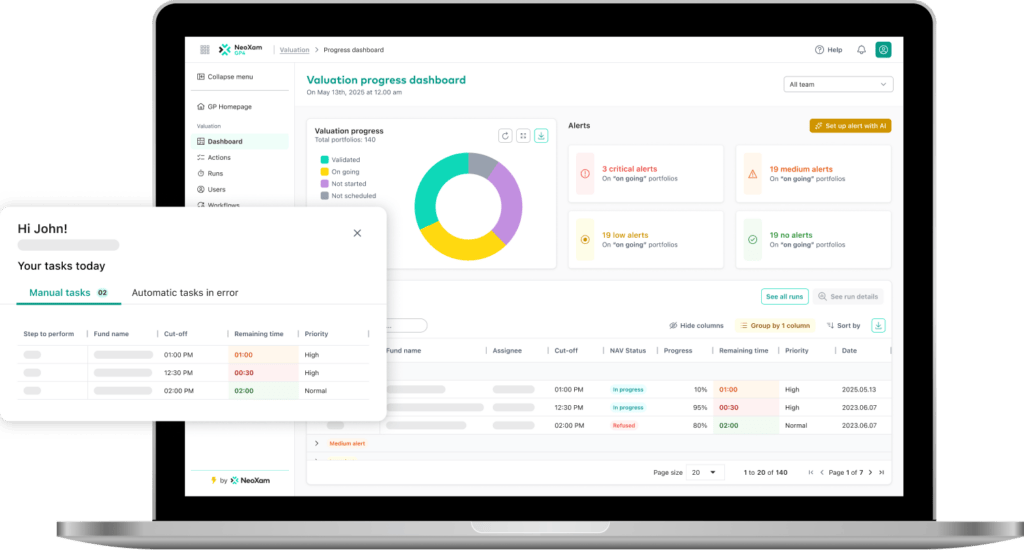Viewport: 1024px width, 550px height.
Task: Click the See all runs button
Action: (783, 297)
